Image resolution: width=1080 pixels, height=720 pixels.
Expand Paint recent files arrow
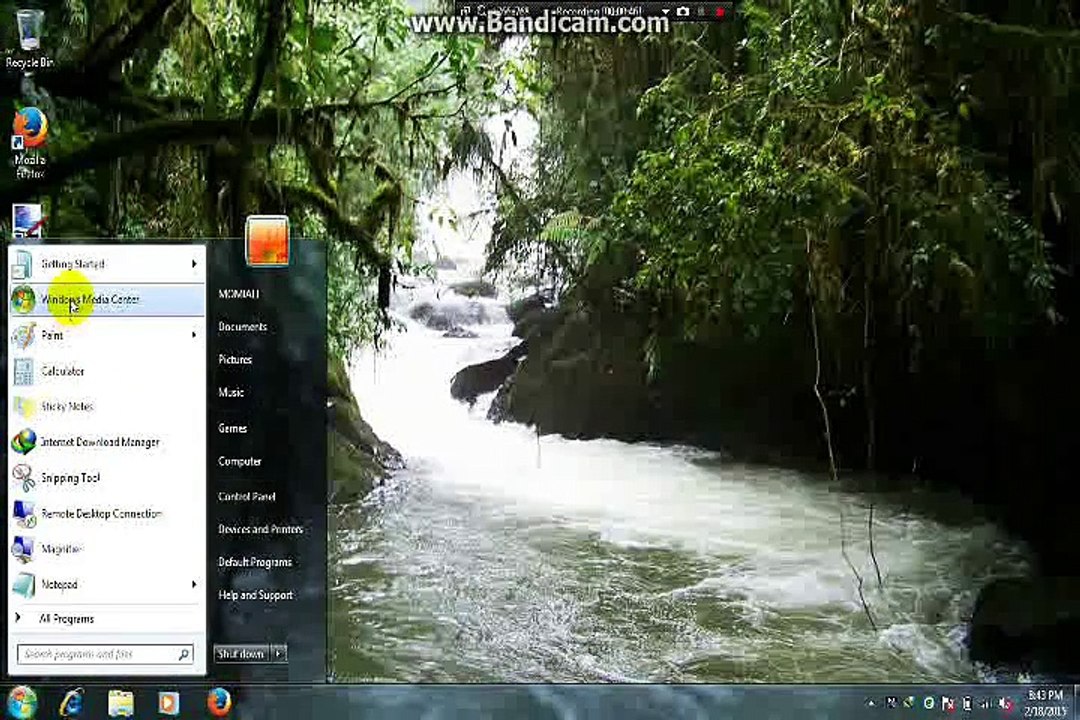pos(194,336)
